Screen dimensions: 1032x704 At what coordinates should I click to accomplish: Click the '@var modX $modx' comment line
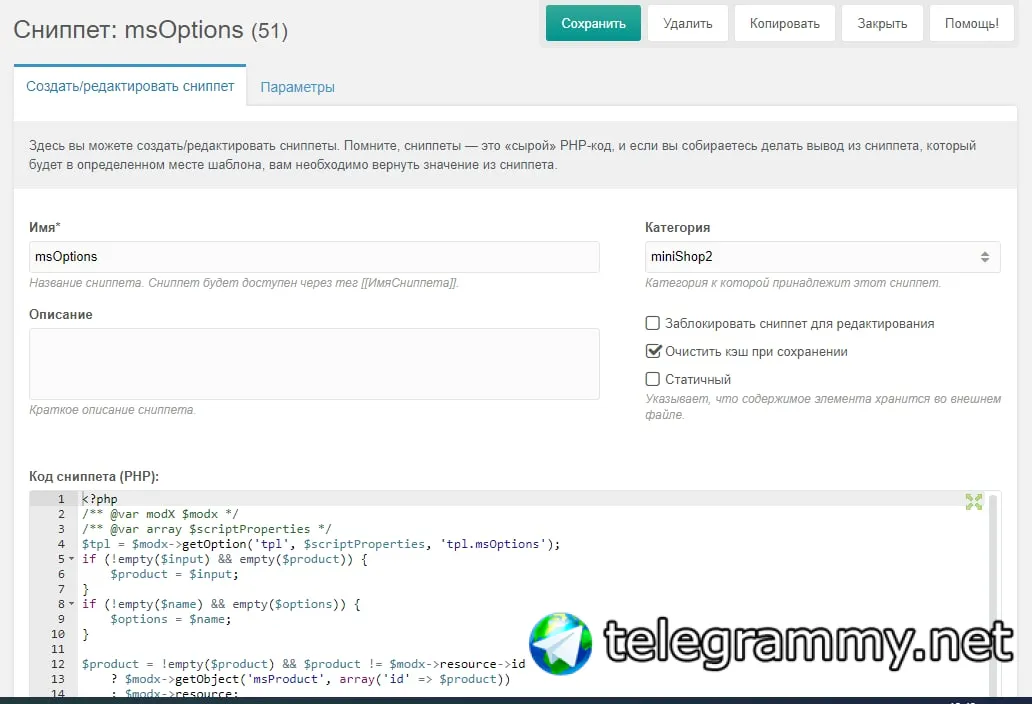(x=161, y=514)
